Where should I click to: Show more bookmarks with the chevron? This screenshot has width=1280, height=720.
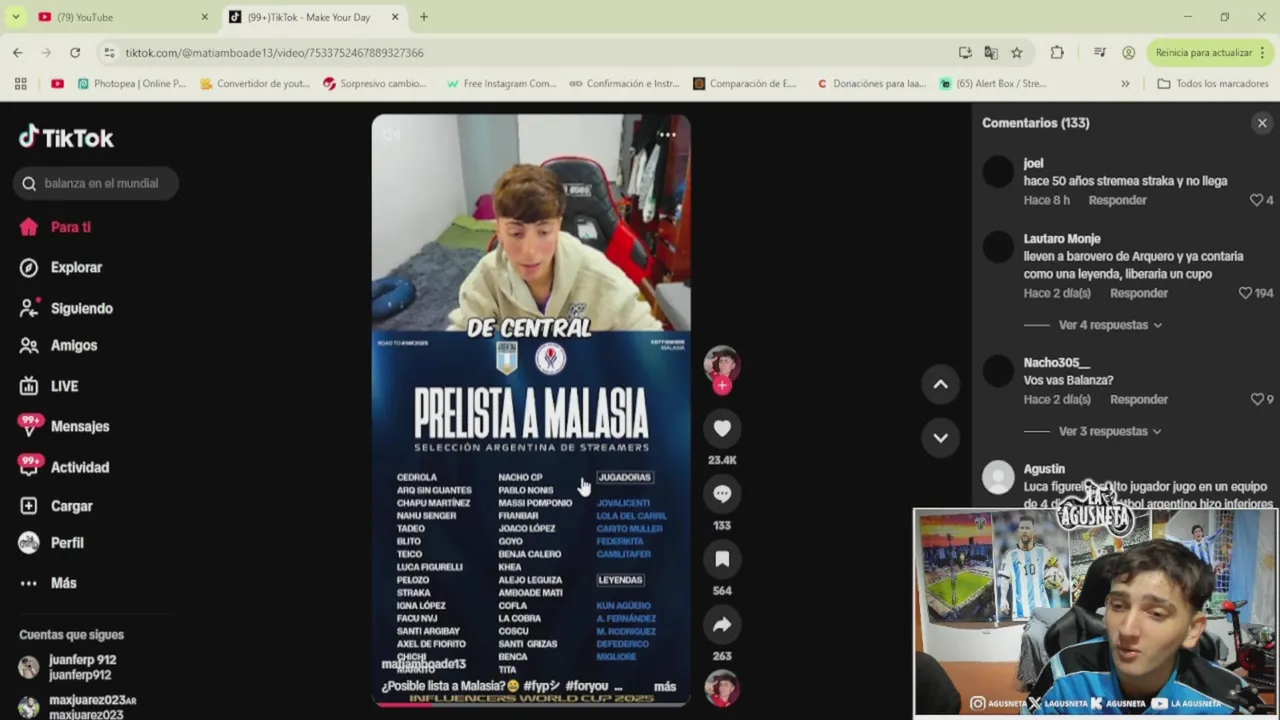click(x=1125, y=84)
